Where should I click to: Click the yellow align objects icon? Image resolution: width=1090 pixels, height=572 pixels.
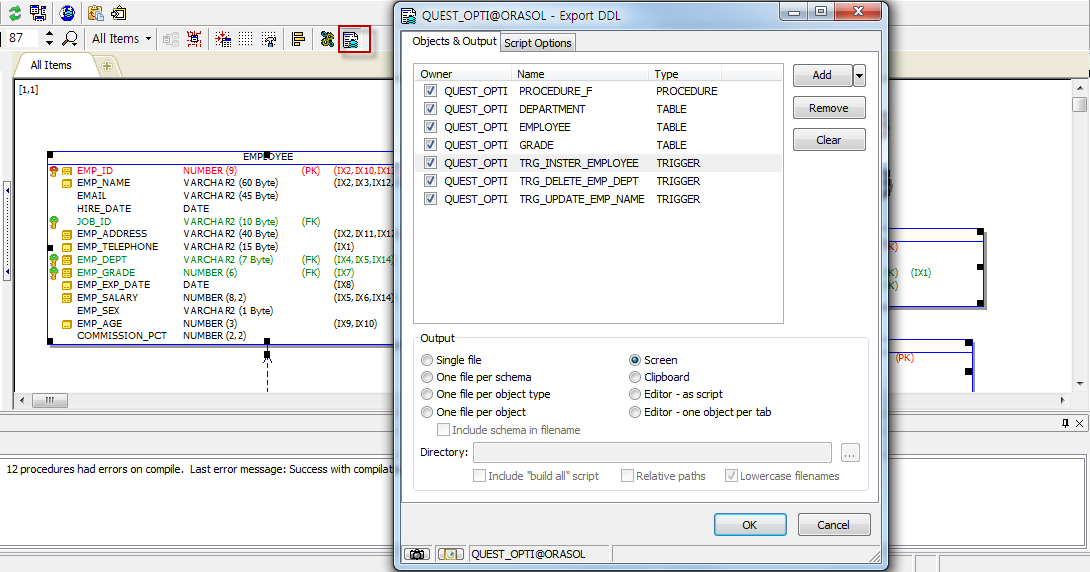coord(298,39)
